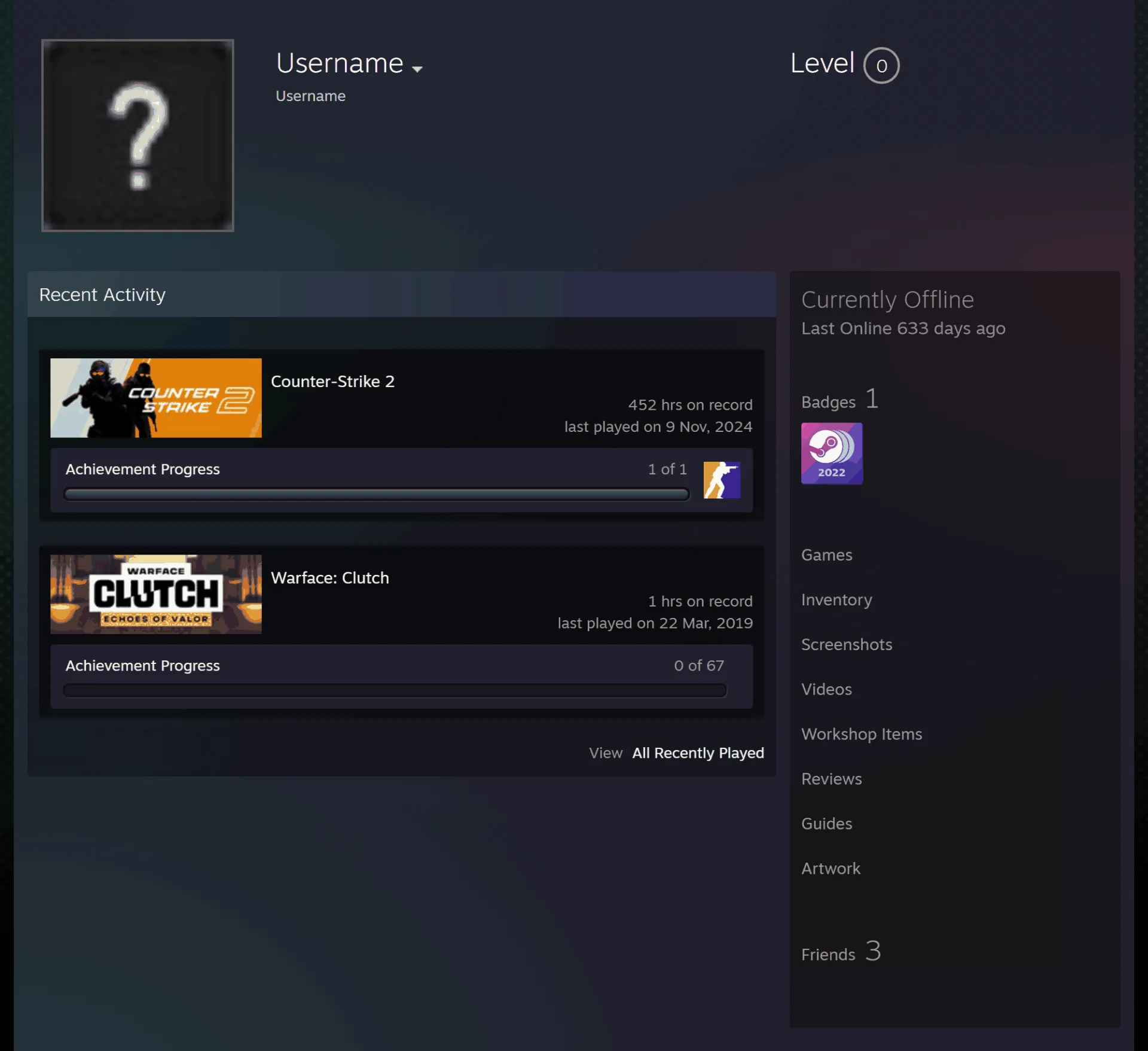The height and width of the screenshot is (1051, 1148).
Task: Click the Level label
Action: pyautogui.click(x=822, y=63)
